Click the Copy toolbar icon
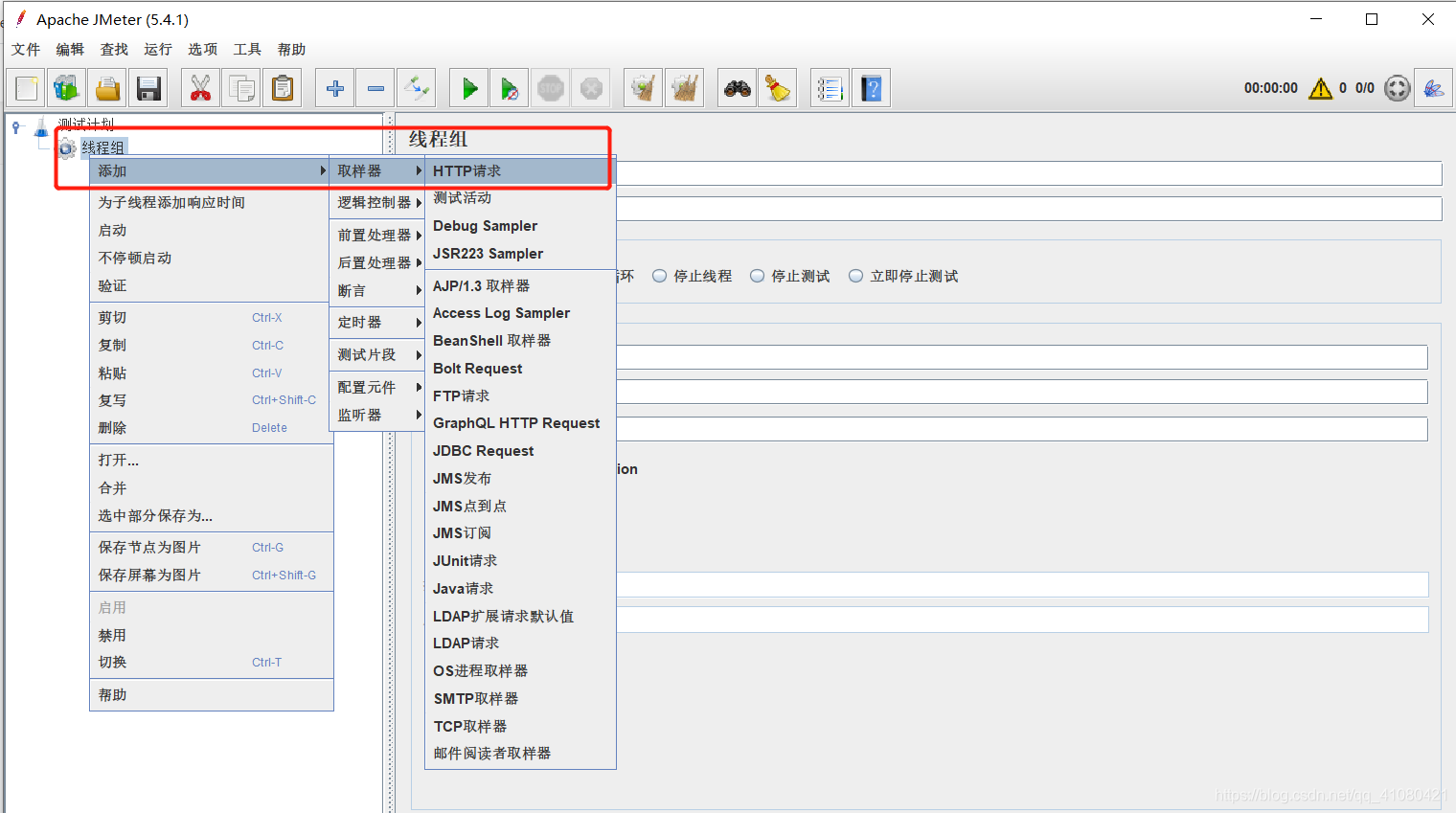 [241, 88]
